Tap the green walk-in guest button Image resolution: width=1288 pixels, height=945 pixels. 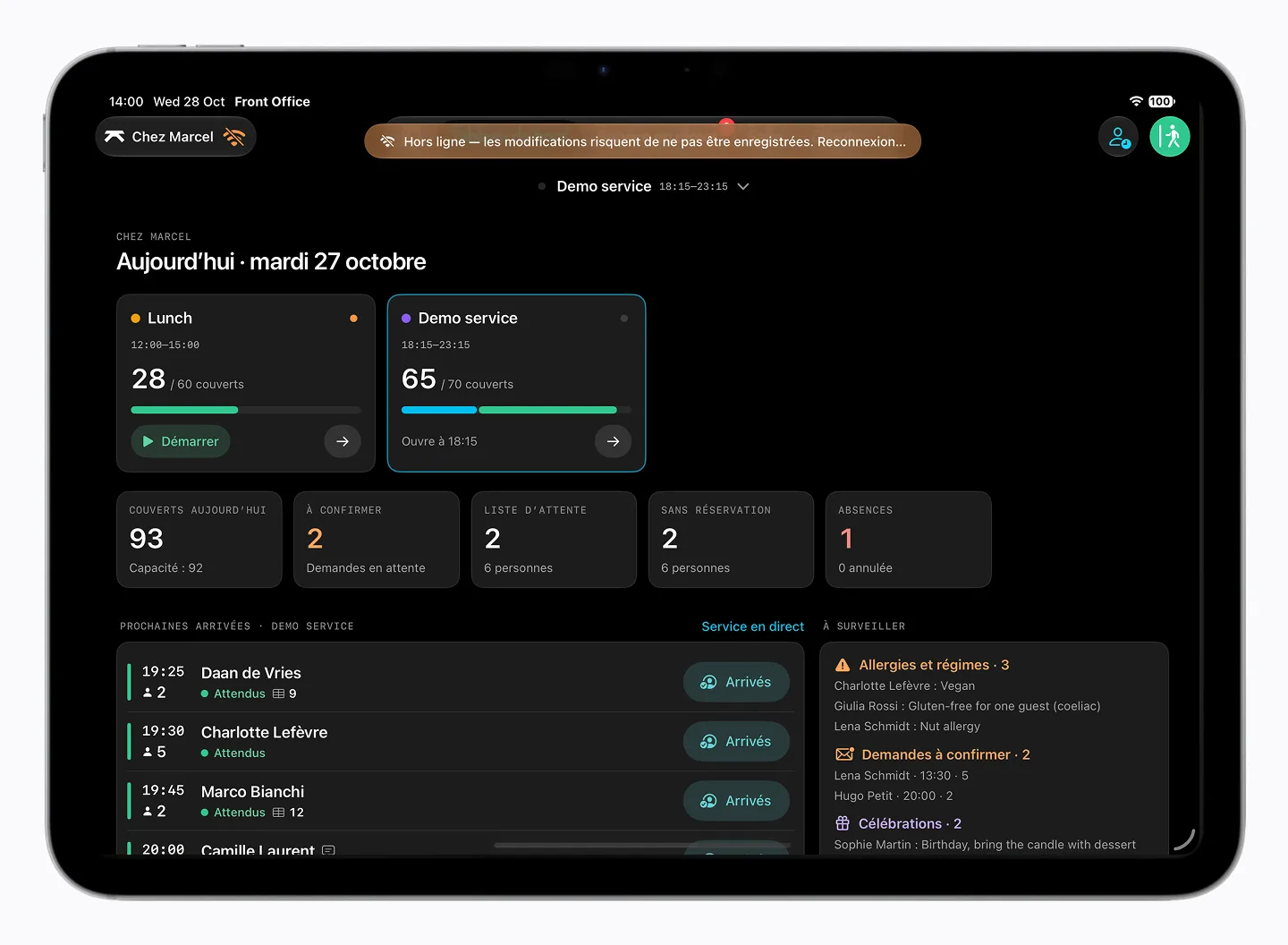click(1170, 137)
